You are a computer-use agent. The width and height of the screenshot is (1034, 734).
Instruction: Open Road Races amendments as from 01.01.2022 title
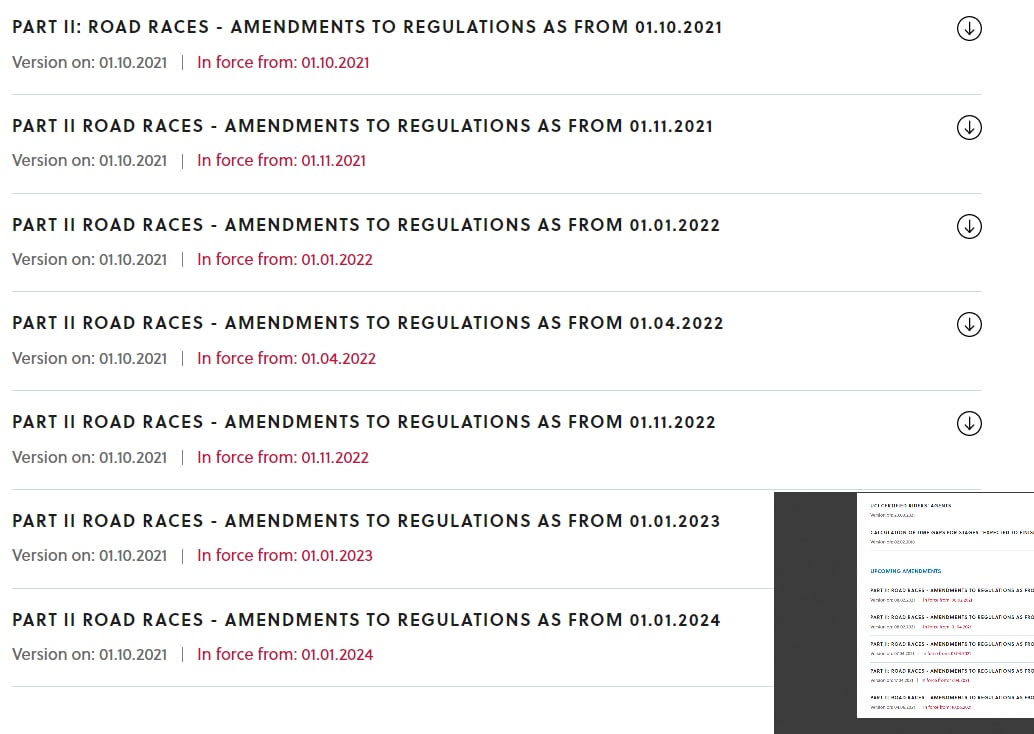(366, 225)
